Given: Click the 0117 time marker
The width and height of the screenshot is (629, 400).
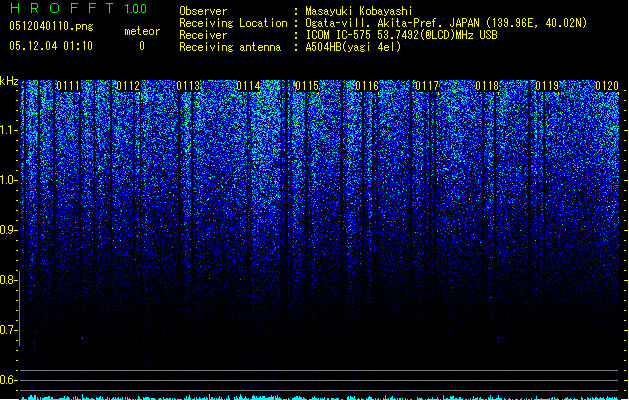Looking at the screenshot, I should tap(427, 86).
